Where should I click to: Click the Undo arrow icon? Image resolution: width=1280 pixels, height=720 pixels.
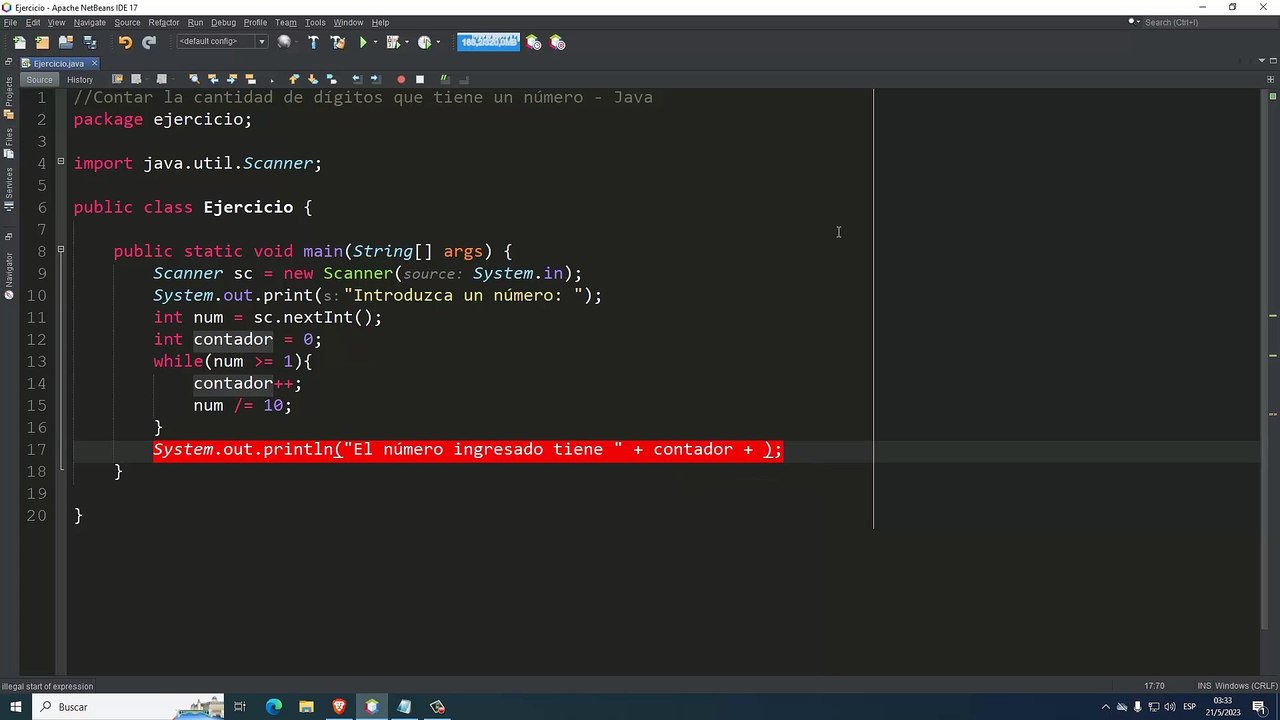tap(125, 42)
